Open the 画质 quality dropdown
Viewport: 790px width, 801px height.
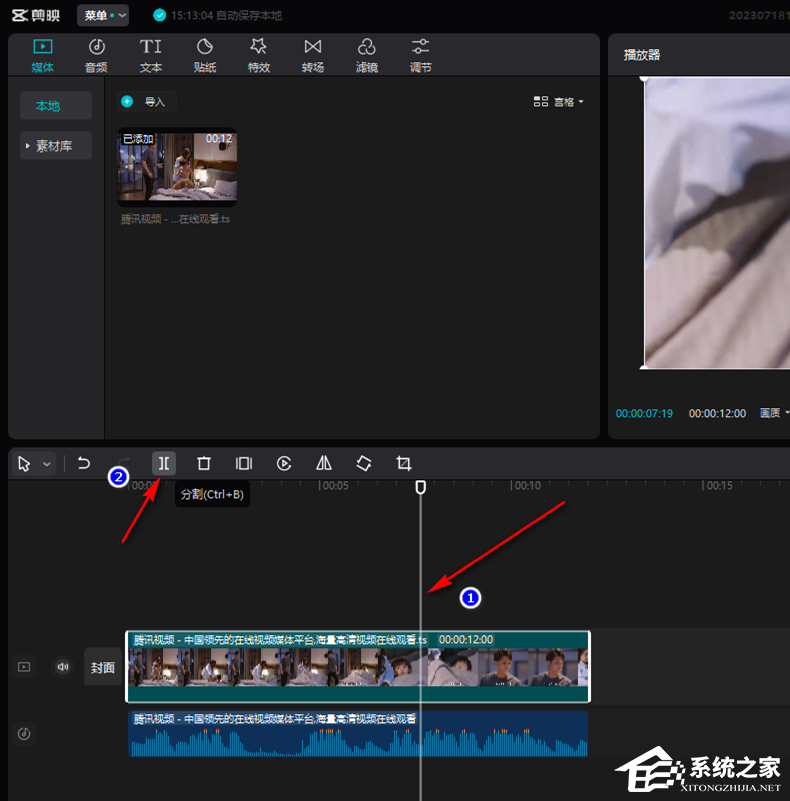(774, 413)
